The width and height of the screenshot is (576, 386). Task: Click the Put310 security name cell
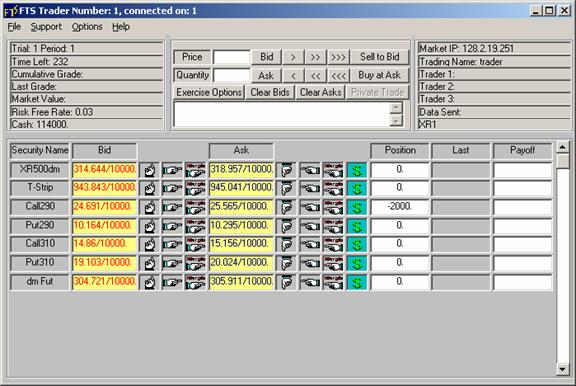coord(40,263)
